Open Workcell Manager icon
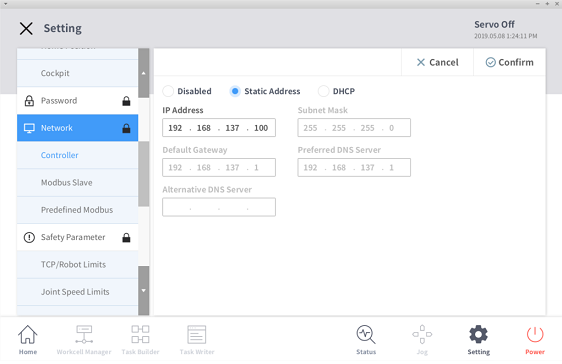 tap(84, 335)
